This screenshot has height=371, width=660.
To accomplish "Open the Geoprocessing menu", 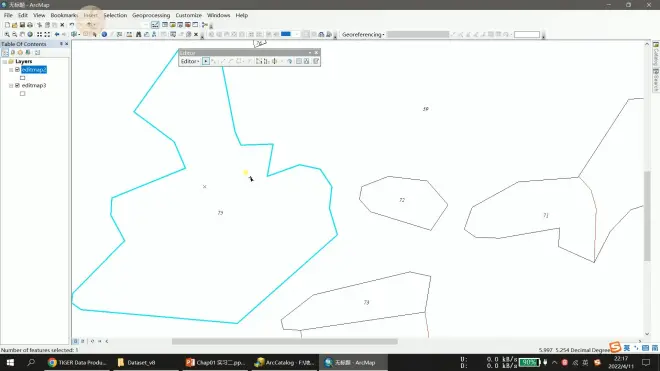I will (151, 15).
